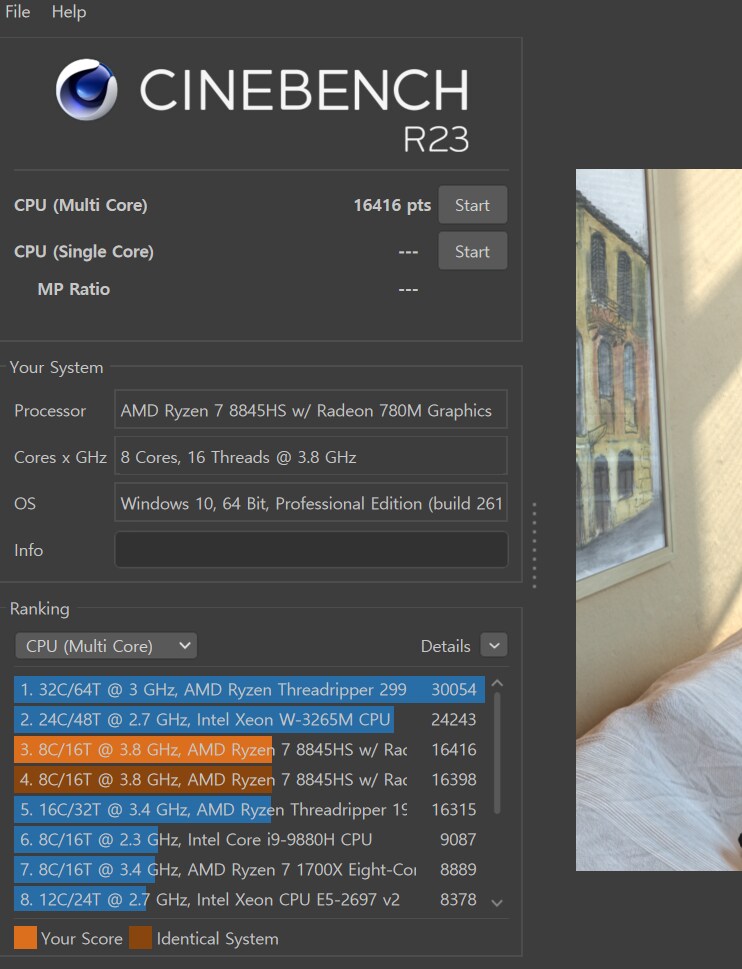The image size is (742, 969).
Task: Click the 16416 pts multi core score
Action: point(392,205)
